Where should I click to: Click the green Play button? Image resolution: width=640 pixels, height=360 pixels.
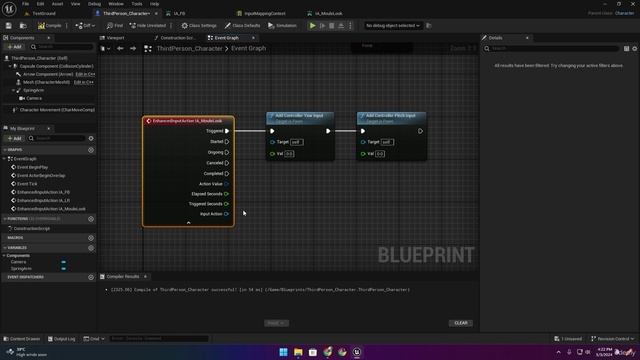pyautogui.click(x=312, y=25)
